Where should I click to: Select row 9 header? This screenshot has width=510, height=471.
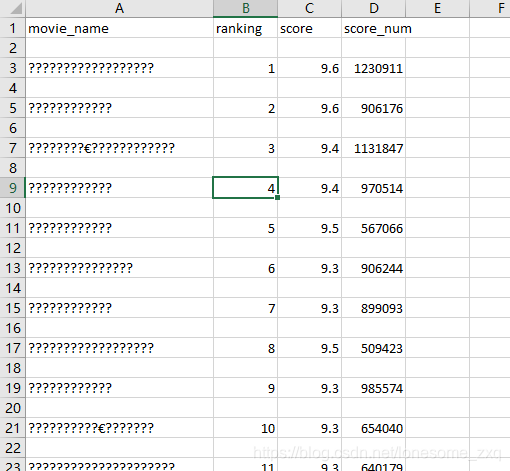click(x=13, y=188)
